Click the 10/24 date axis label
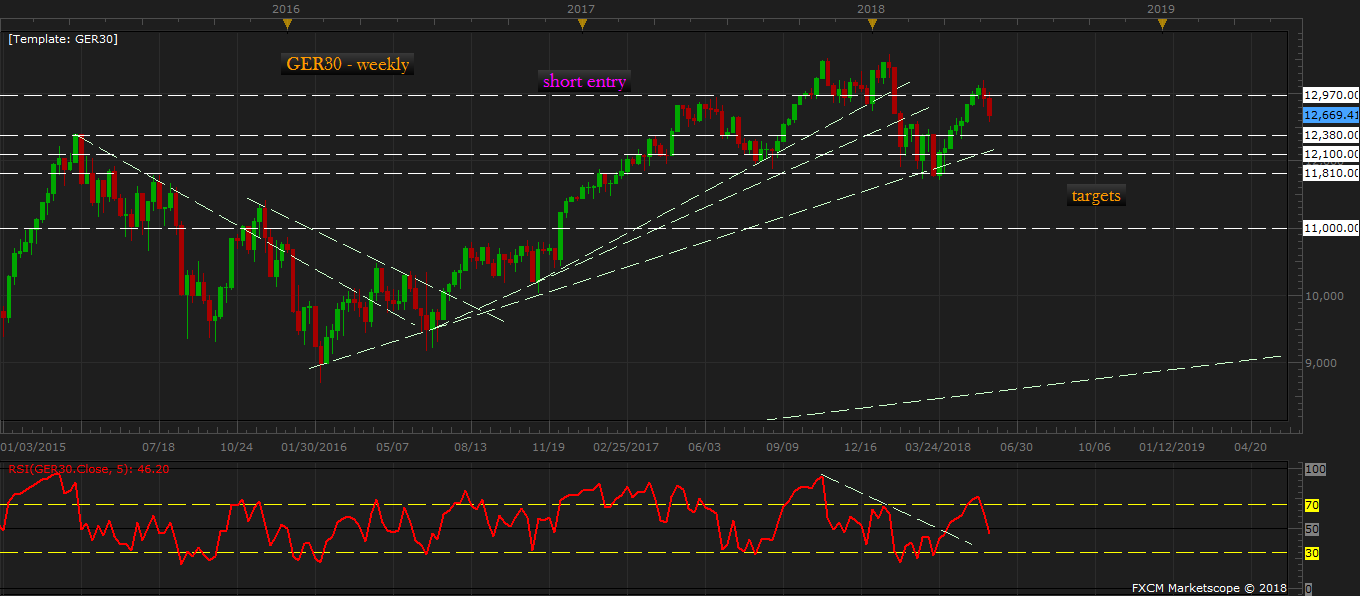This screenshot has height=596, width=1360. 236,447
